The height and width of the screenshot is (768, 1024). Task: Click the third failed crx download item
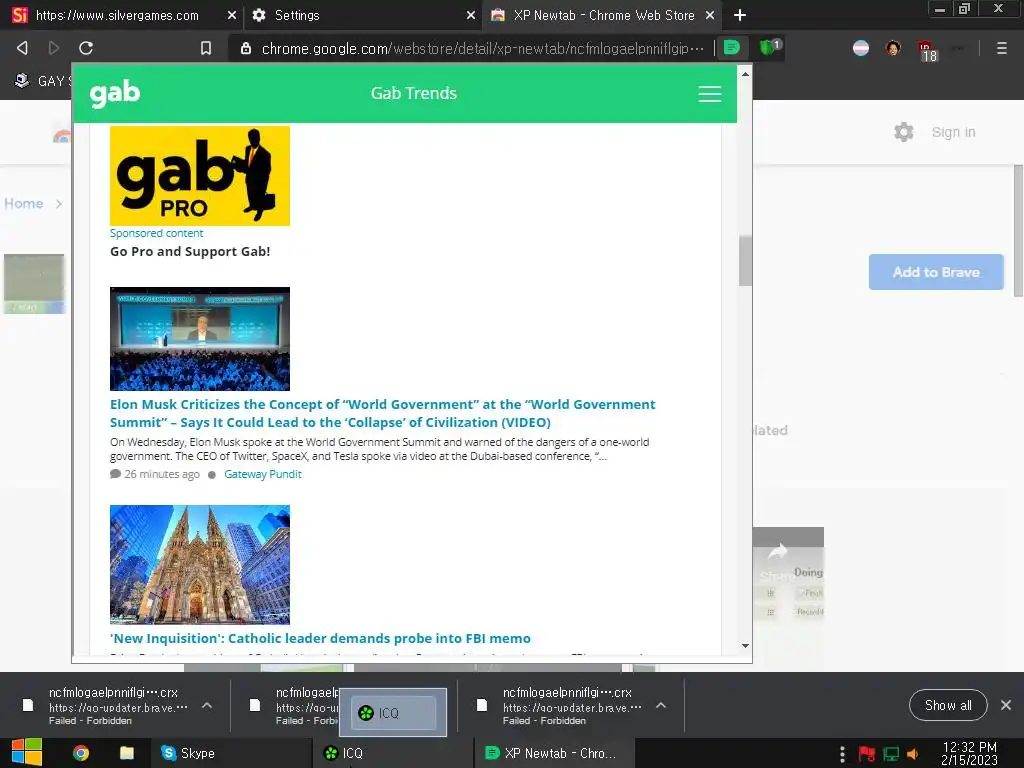[572, 706]
